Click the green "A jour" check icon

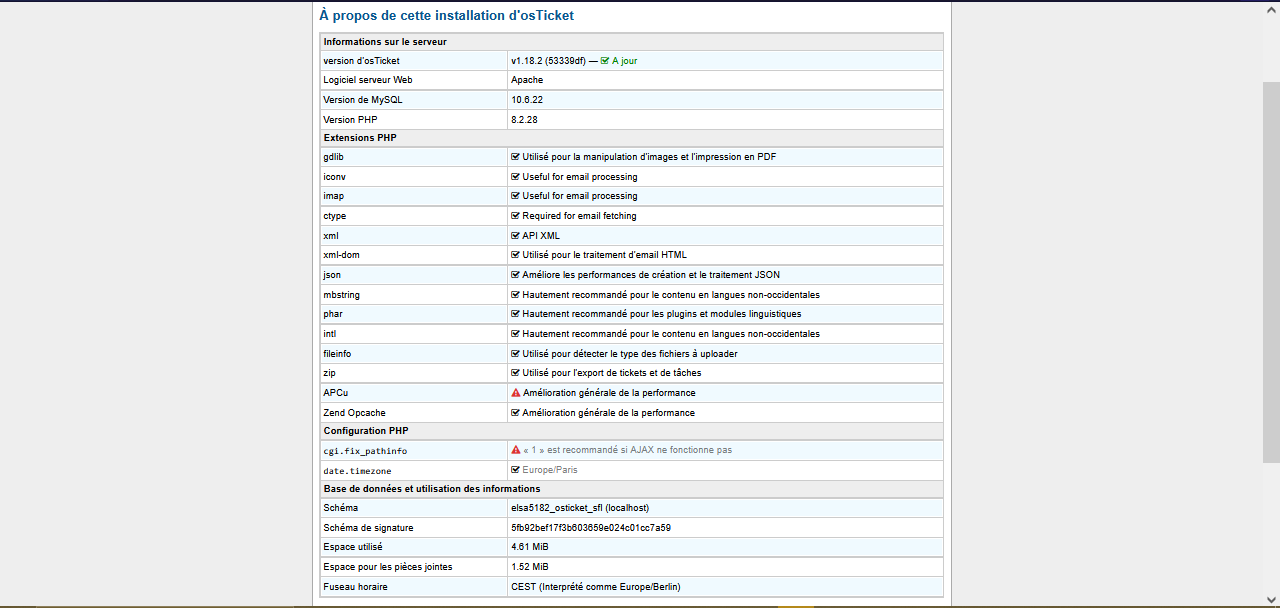click(604, 61)
